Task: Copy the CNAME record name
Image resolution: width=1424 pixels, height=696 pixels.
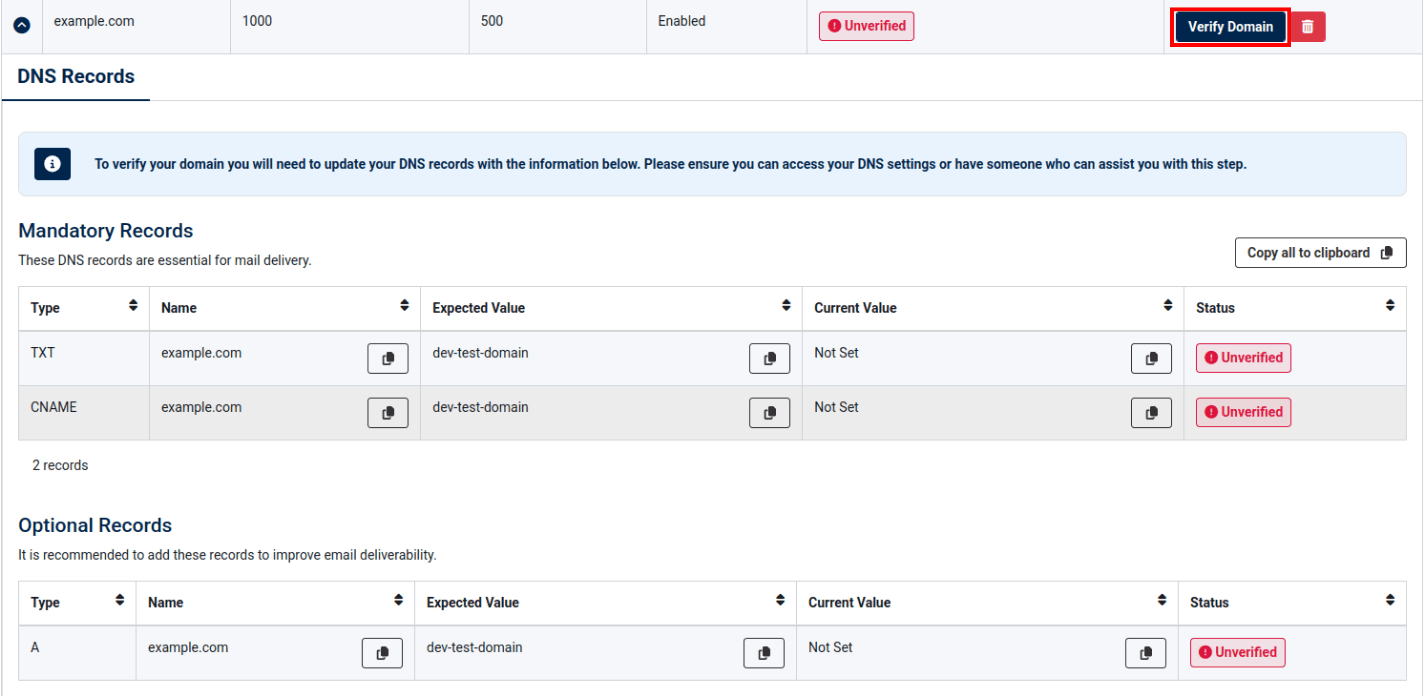Action: pyautogui.click(x=388, y=412)
